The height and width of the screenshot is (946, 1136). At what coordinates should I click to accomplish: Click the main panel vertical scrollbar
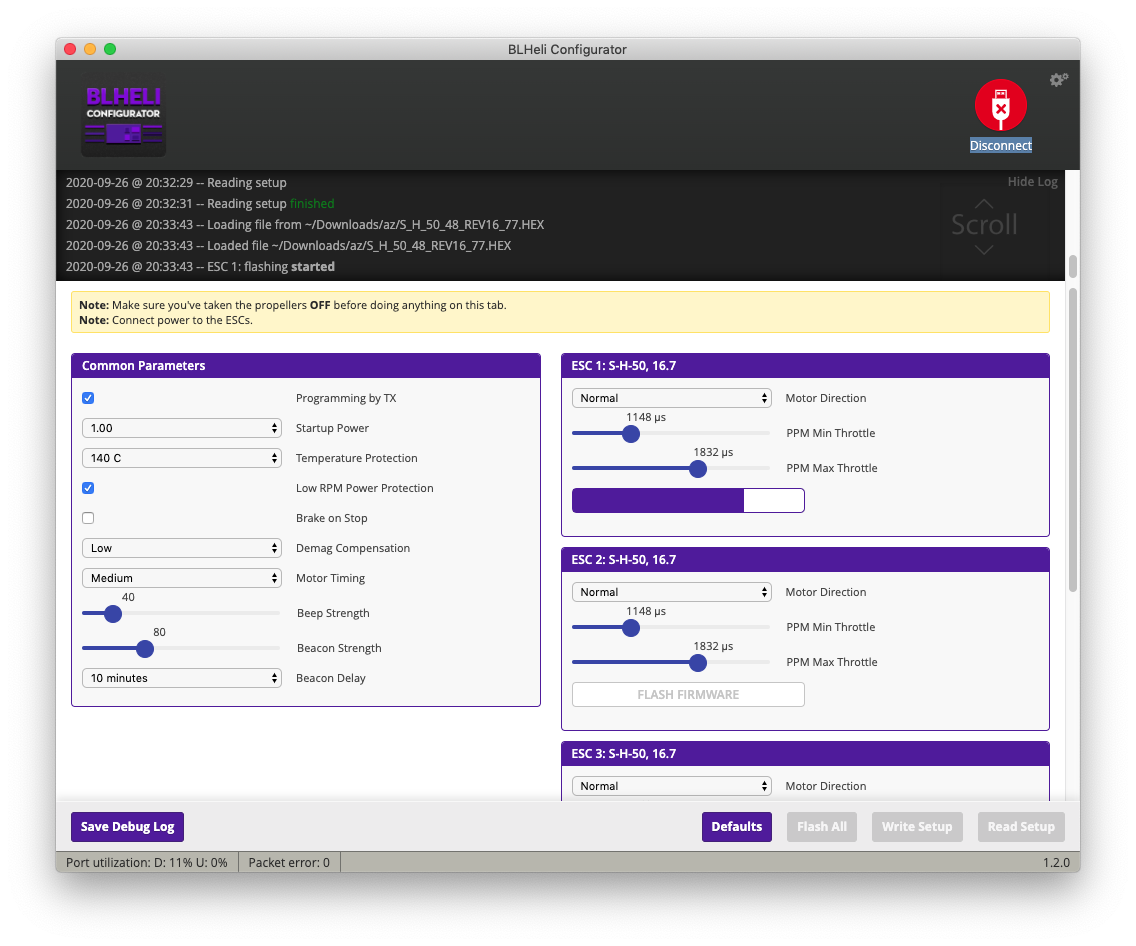click(1073, 440)
